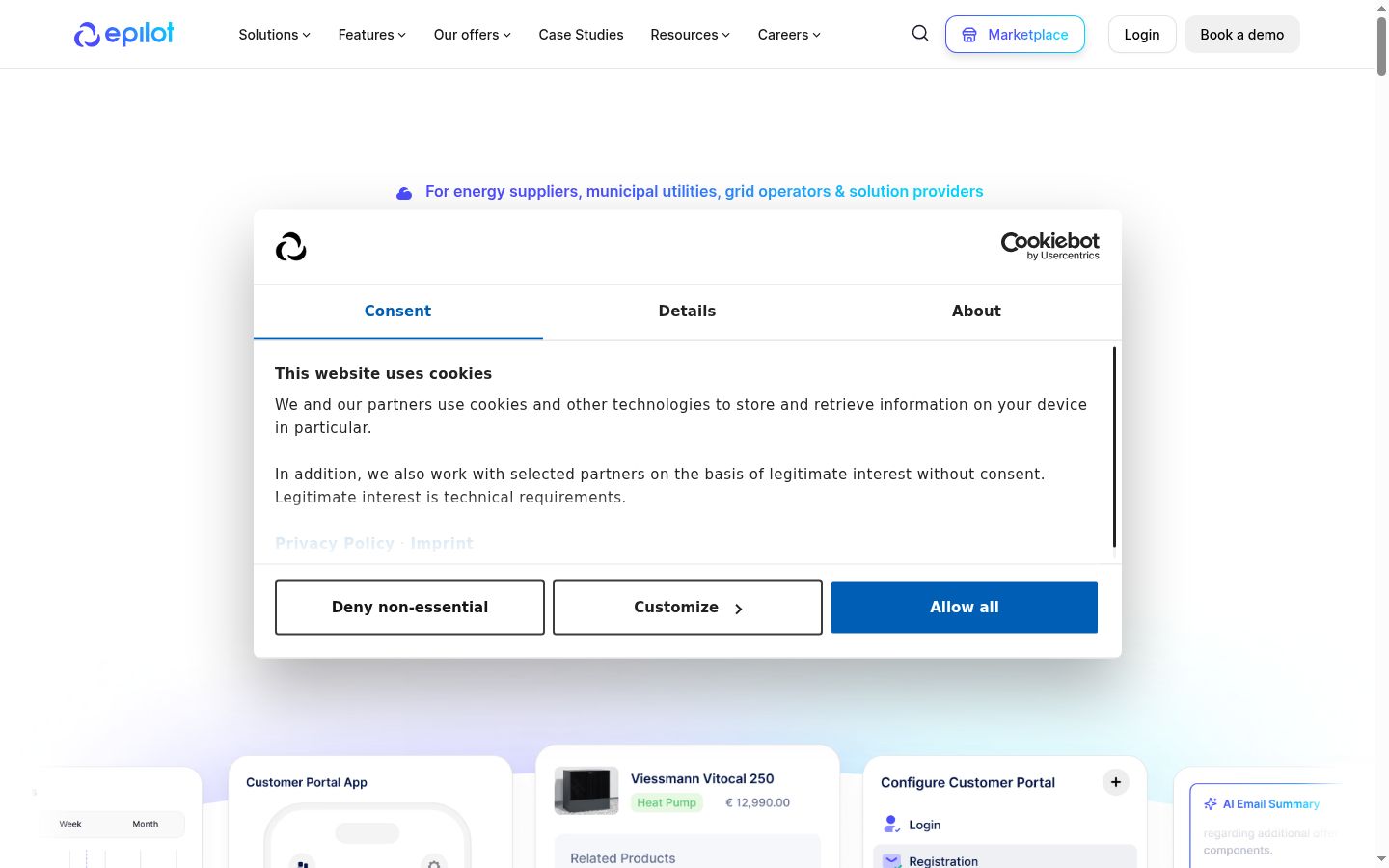Viewport: 1389px width, 868px height.
Task: Click the Allow all button
Action: [x=965, y=607]
